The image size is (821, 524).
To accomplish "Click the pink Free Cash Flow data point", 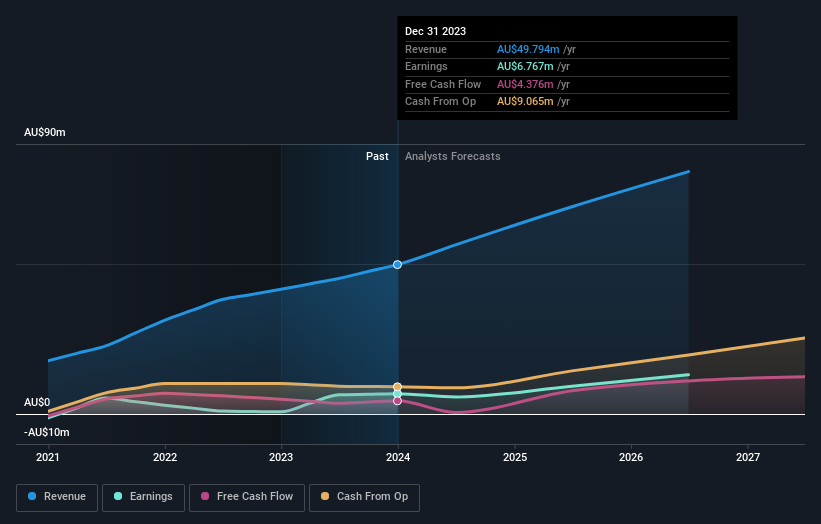I will [397, 401].
